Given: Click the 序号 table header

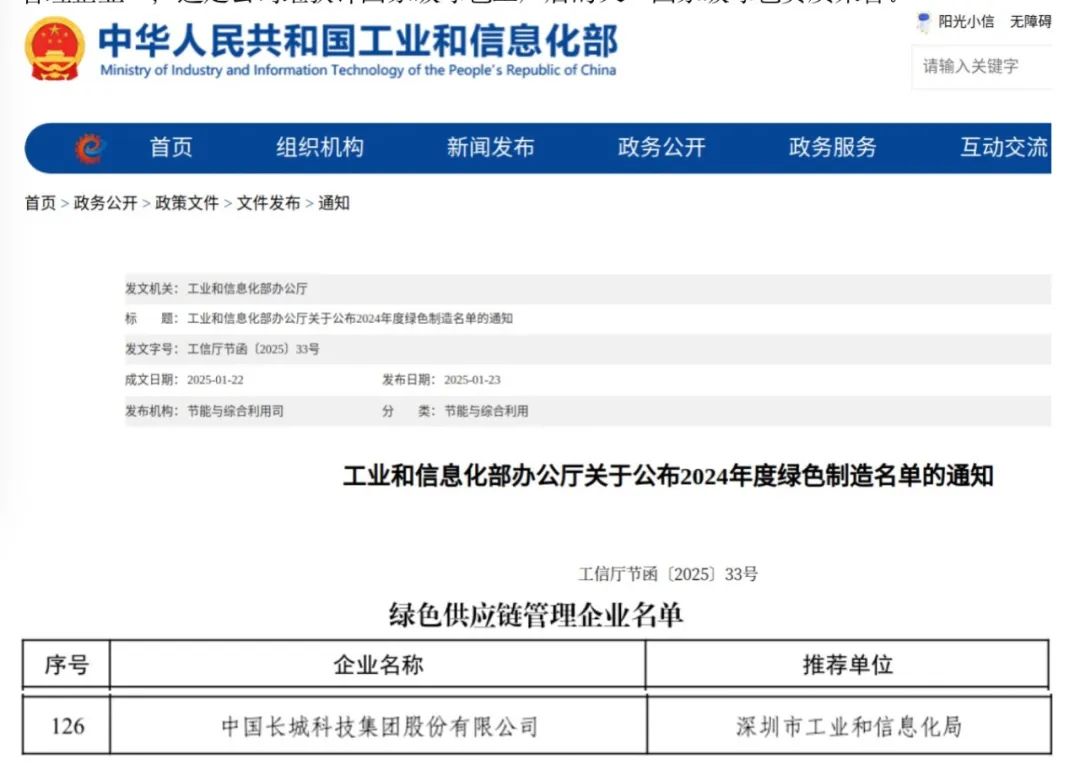Looking at the screenshot, I should (67, 665).
